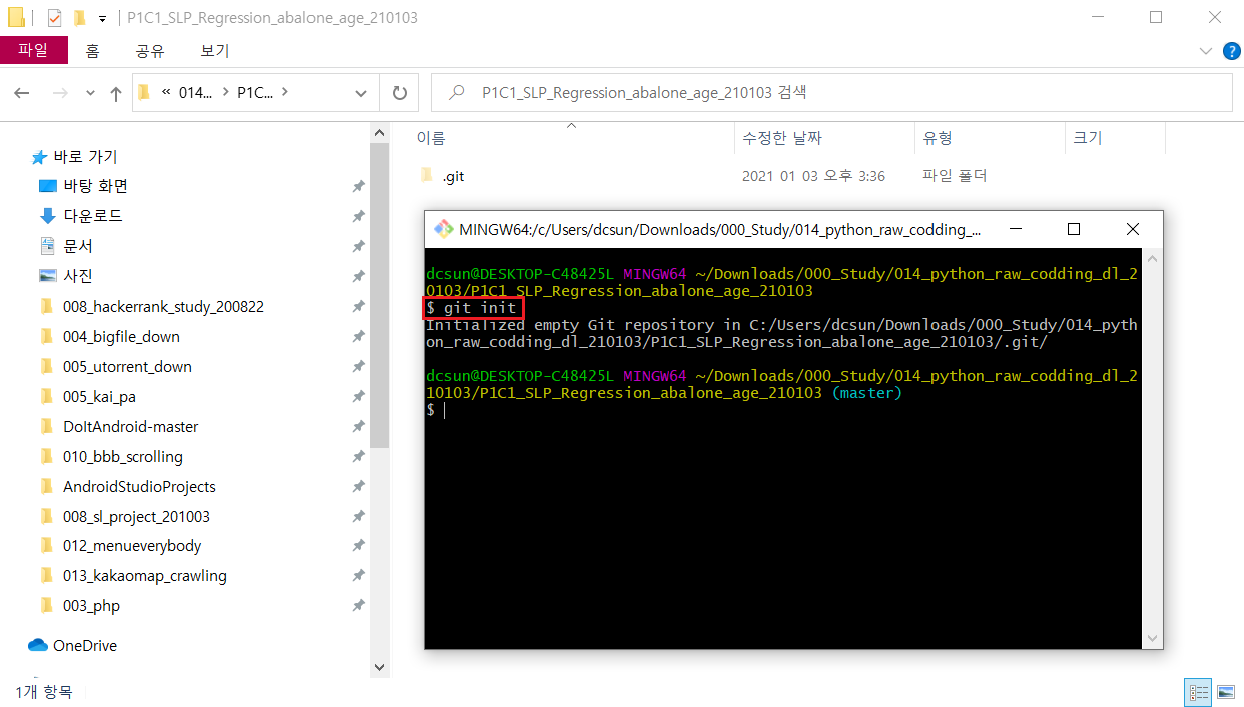
Task: Click the Quick Access properties checkmark icon
Action: click(54, 18)
